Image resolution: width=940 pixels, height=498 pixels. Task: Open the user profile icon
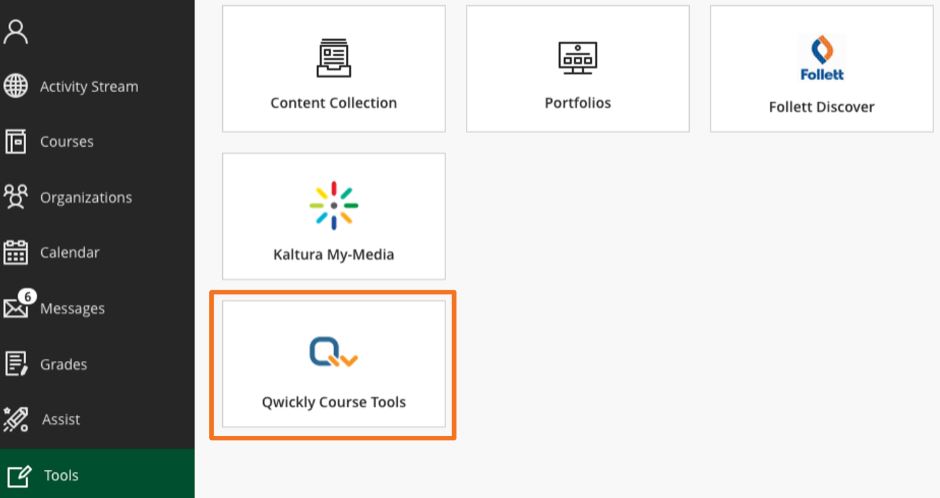coord(16,32)
